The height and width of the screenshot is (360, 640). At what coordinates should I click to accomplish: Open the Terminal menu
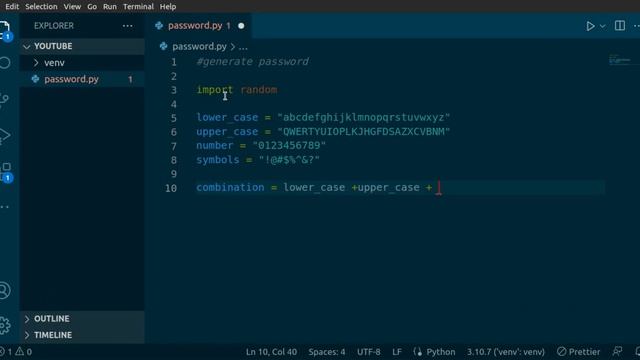[138, 7]
